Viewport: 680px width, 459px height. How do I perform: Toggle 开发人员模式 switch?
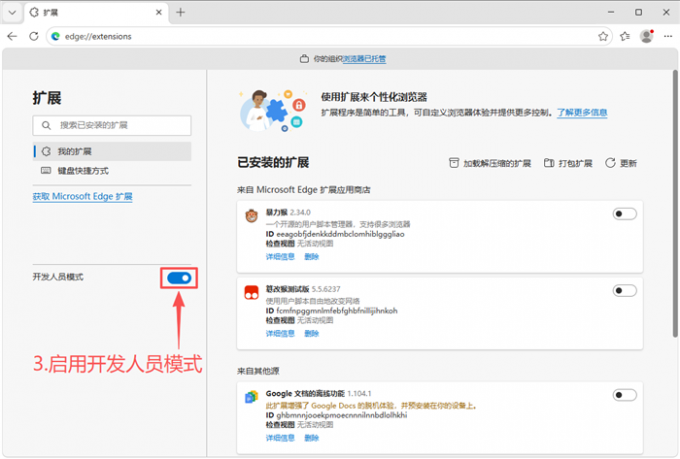[x=179, y=278]
